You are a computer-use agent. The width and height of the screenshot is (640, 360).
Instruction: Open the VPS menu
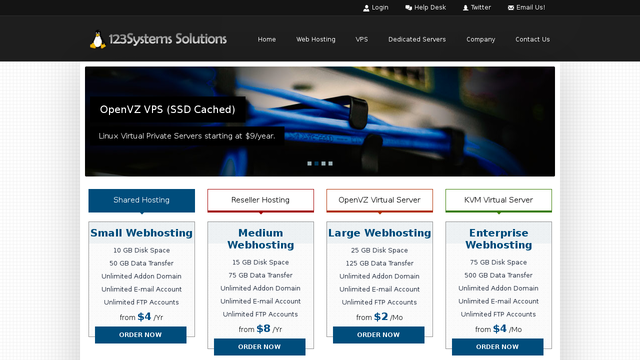(x=361, y=40)
